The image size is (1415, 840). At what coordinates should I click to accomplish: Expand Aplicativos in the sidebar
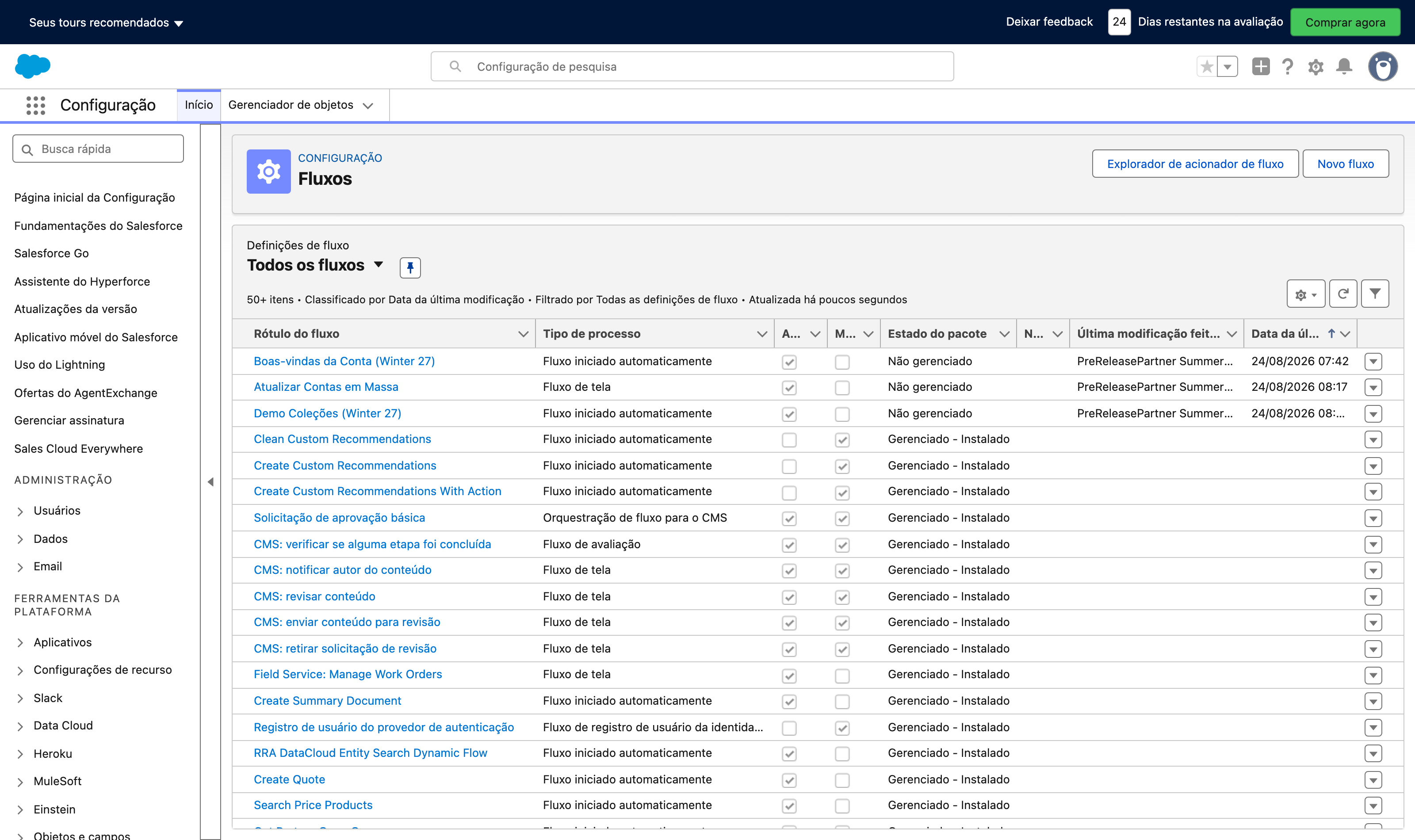tap(20, 643)
